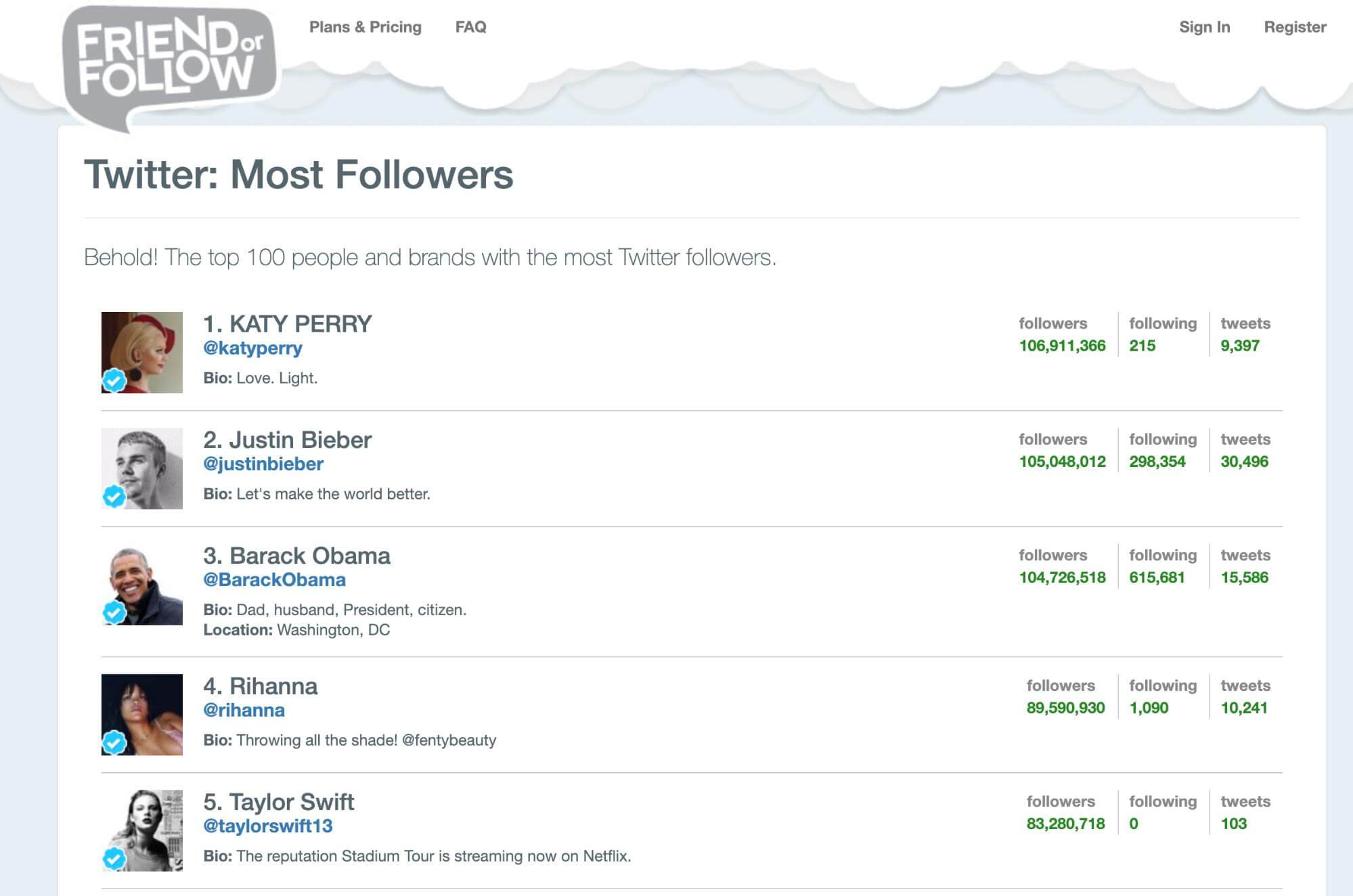
Task: Open the @taylorswift13 handle link
Action: coord(268,826)
